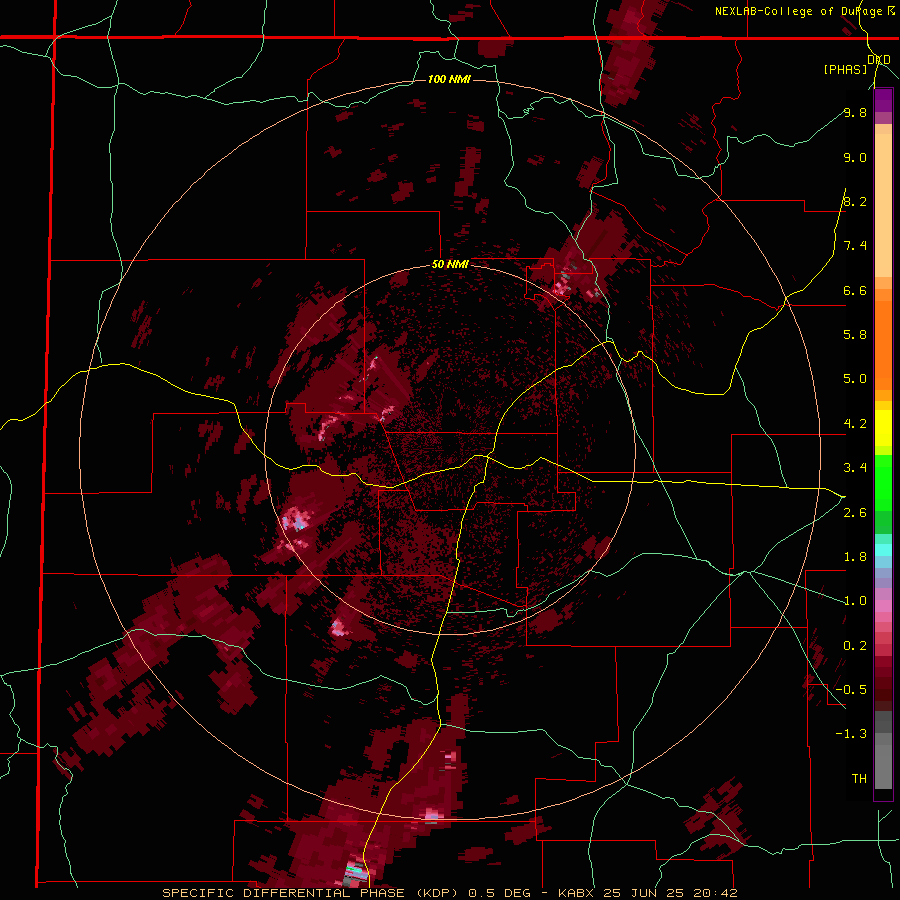Viewport: 900px width, 900px height.
Task: Click the 9.0 legend value
Action: 855,157
